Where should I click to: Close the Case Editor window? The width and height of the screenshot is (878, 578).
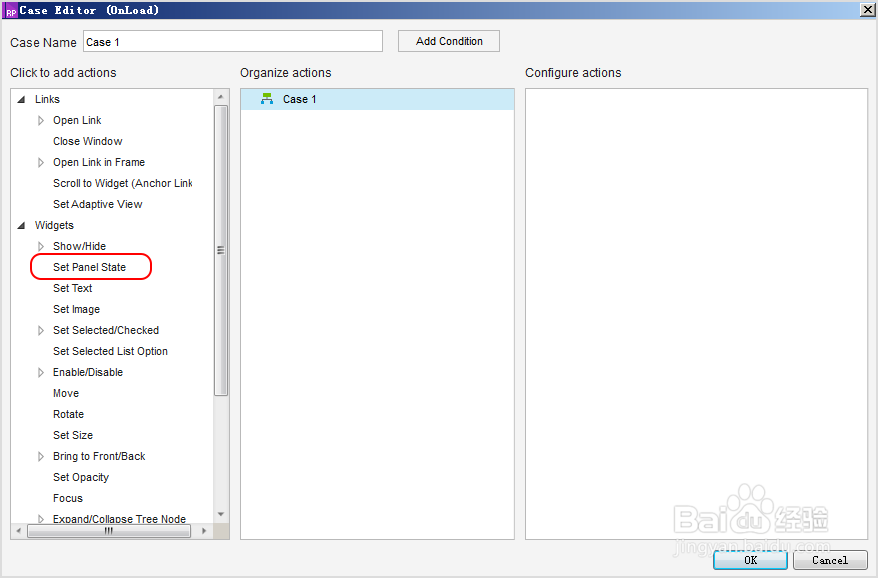[867, 10]
